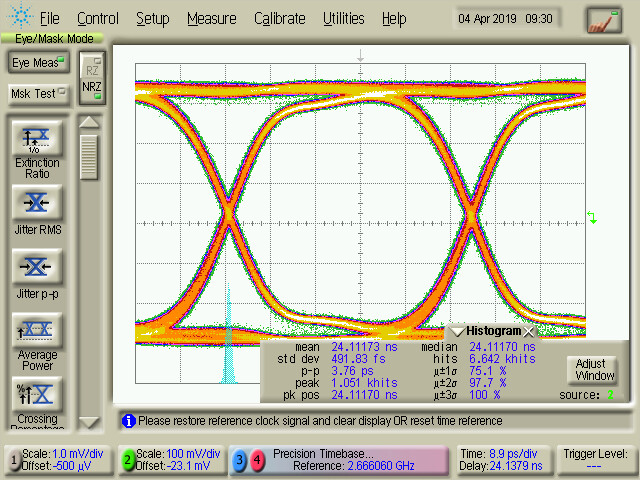Click the time scale 8.9 ps/div
This screenshot has height=480, width=640.
coord(513,454)
